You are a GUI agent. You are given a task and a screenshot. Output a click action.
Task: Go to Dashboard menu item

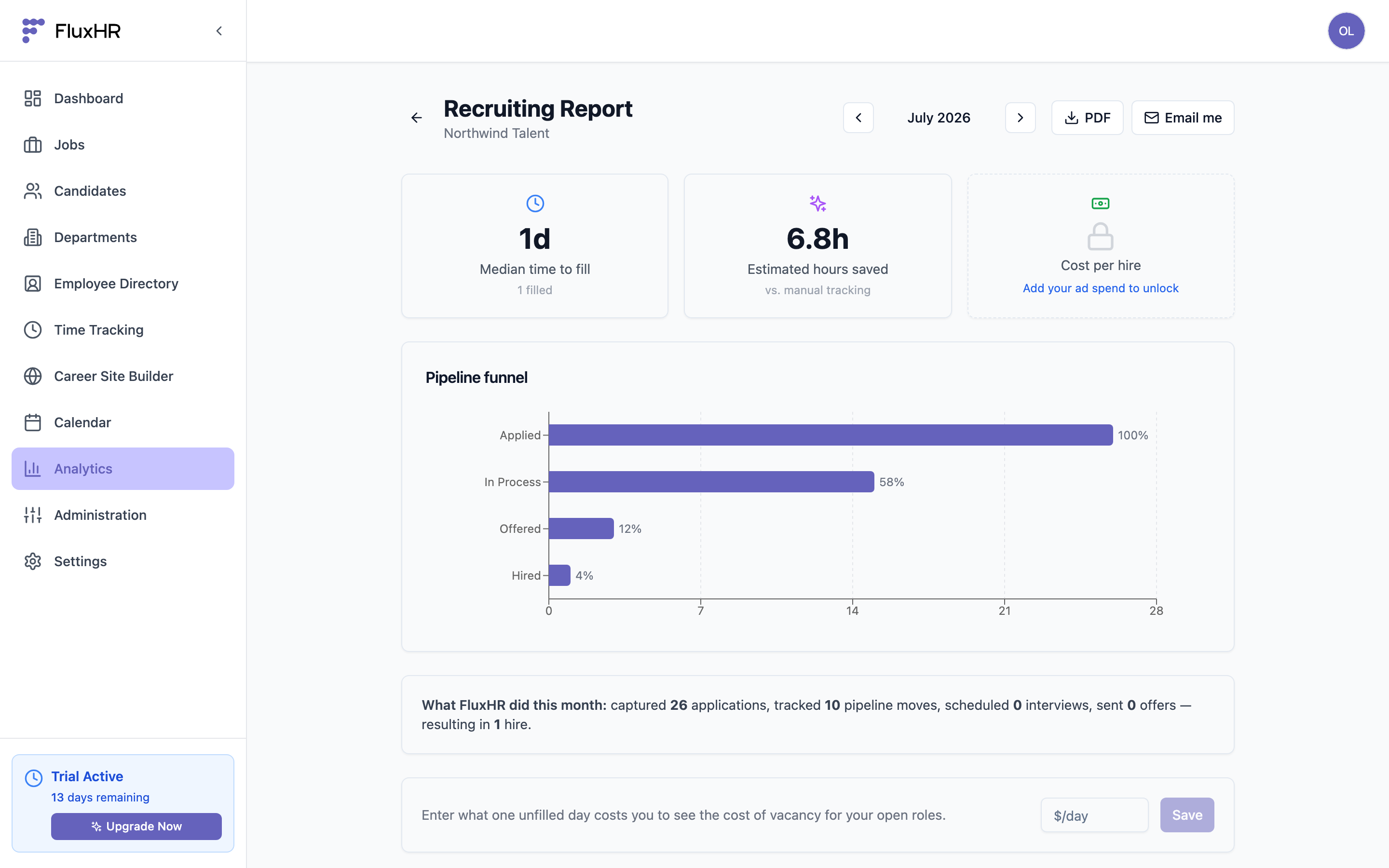123,98
